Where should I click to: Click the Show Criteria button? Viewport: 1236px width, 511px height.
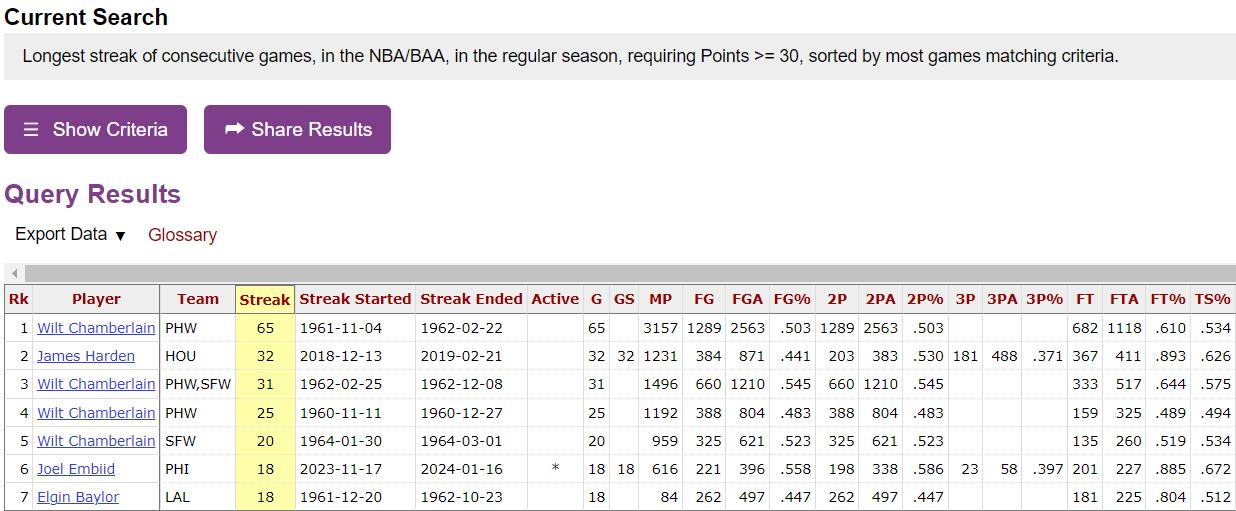(95, 129)
